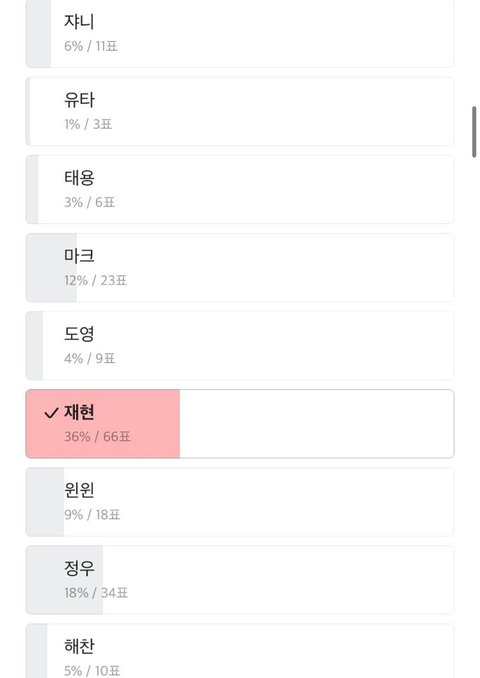The width and height of the screenshot is (480, 678).
Task: Vote for the 유타 option
Action: [x=240, y=112]
